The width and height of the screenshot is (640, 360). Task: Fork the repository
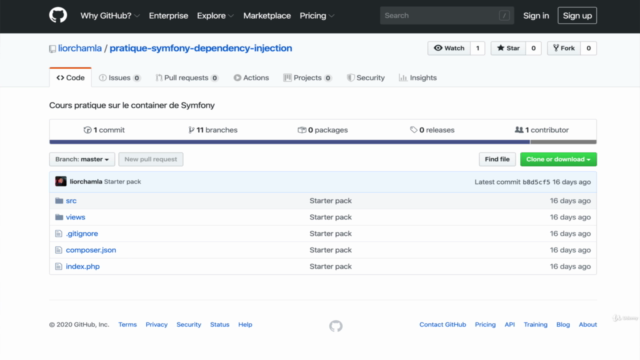tap(564, 48)
